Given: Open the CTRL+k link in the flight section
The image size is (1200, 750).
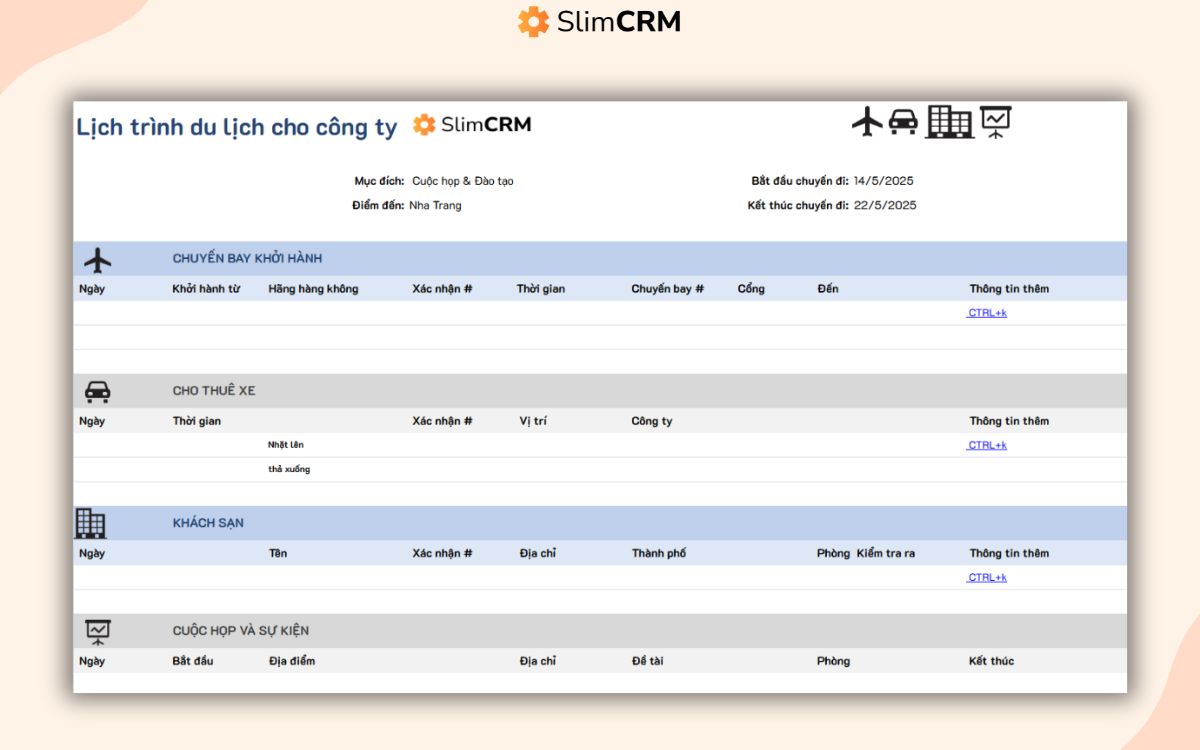Looking at the screenshot, I should (x=987, y=313).
